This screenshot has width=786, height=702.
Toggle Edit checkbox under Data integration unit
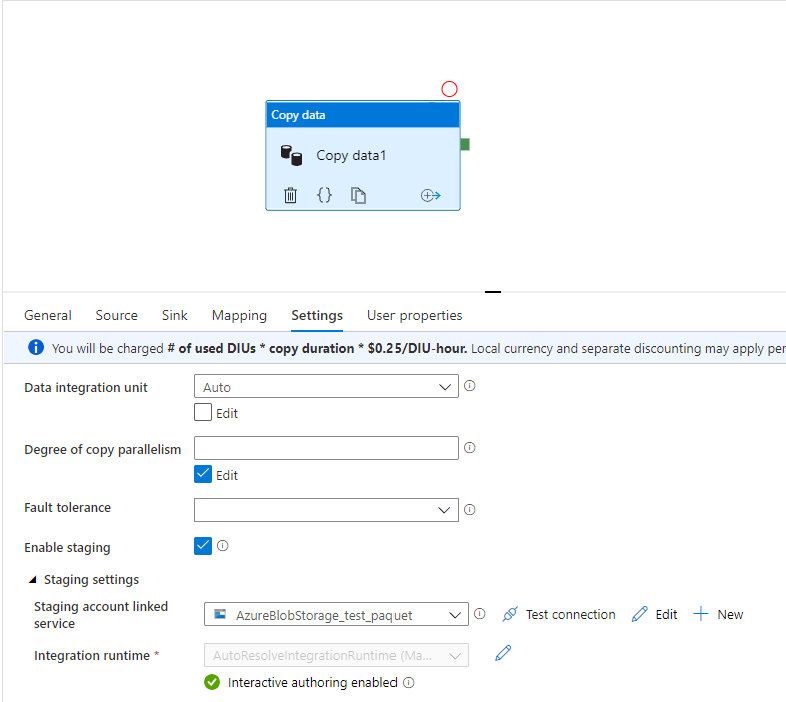coord(203,412)
